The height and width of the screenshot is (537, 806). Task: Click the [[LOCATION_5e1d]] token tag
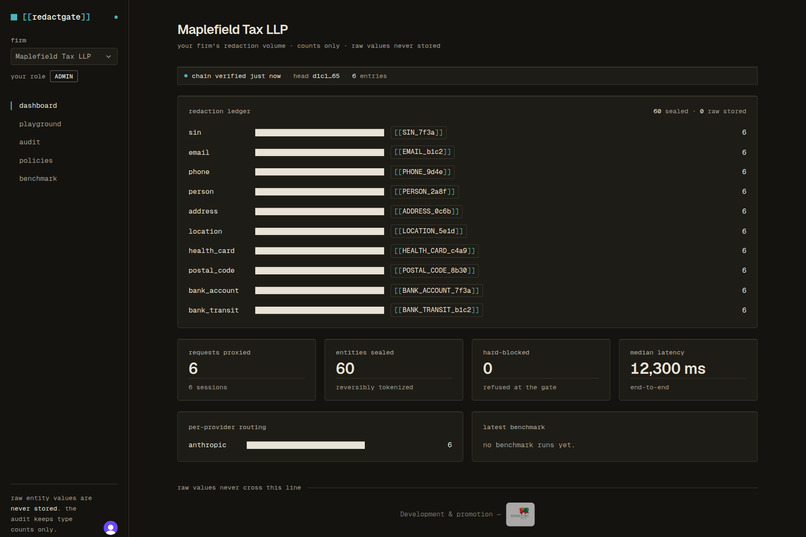[x=429, y=231]
